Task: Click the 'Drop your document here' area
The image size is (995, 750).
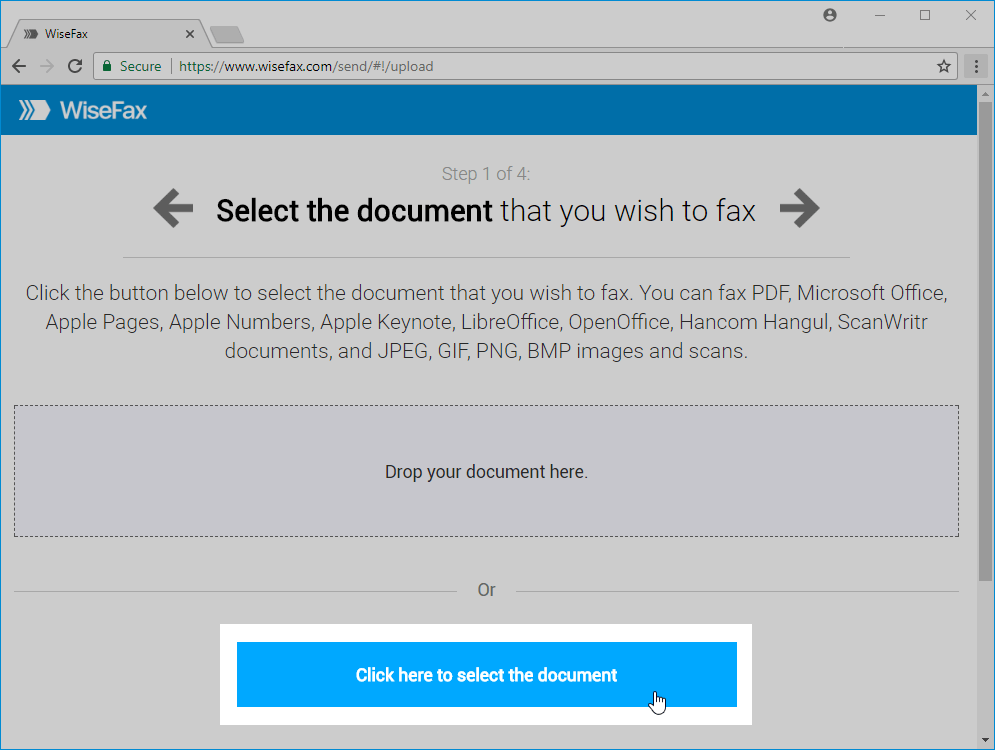Action: click(486, 471)
